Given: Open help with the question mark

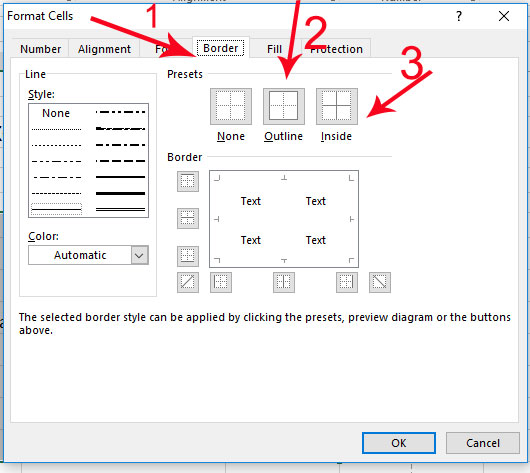Looking at the screenshot, I should [x=459, y=16].
